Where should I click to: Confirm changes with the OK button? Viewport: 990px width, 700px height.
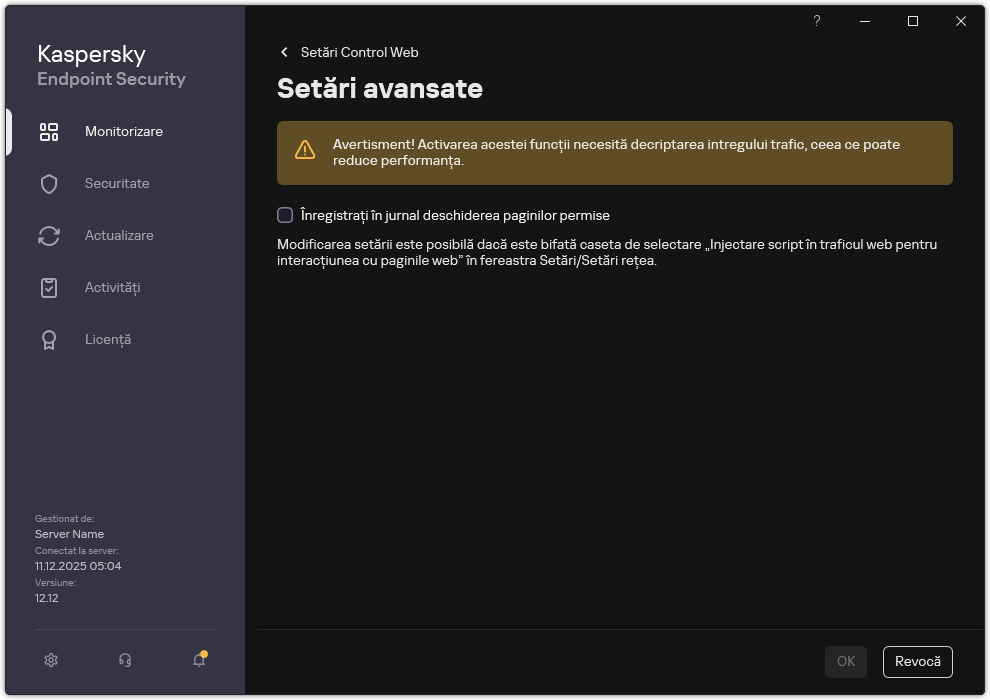[x=845, y=661]
